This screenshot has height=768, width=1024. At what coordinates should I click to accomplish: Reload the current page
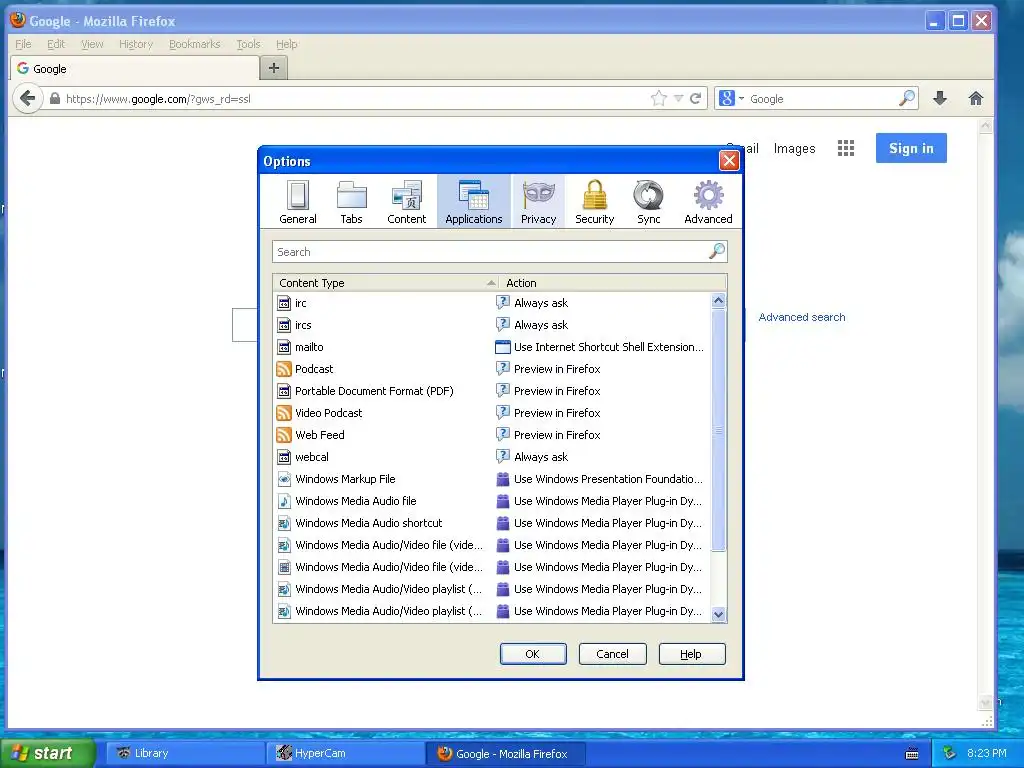tap(696, 99)
